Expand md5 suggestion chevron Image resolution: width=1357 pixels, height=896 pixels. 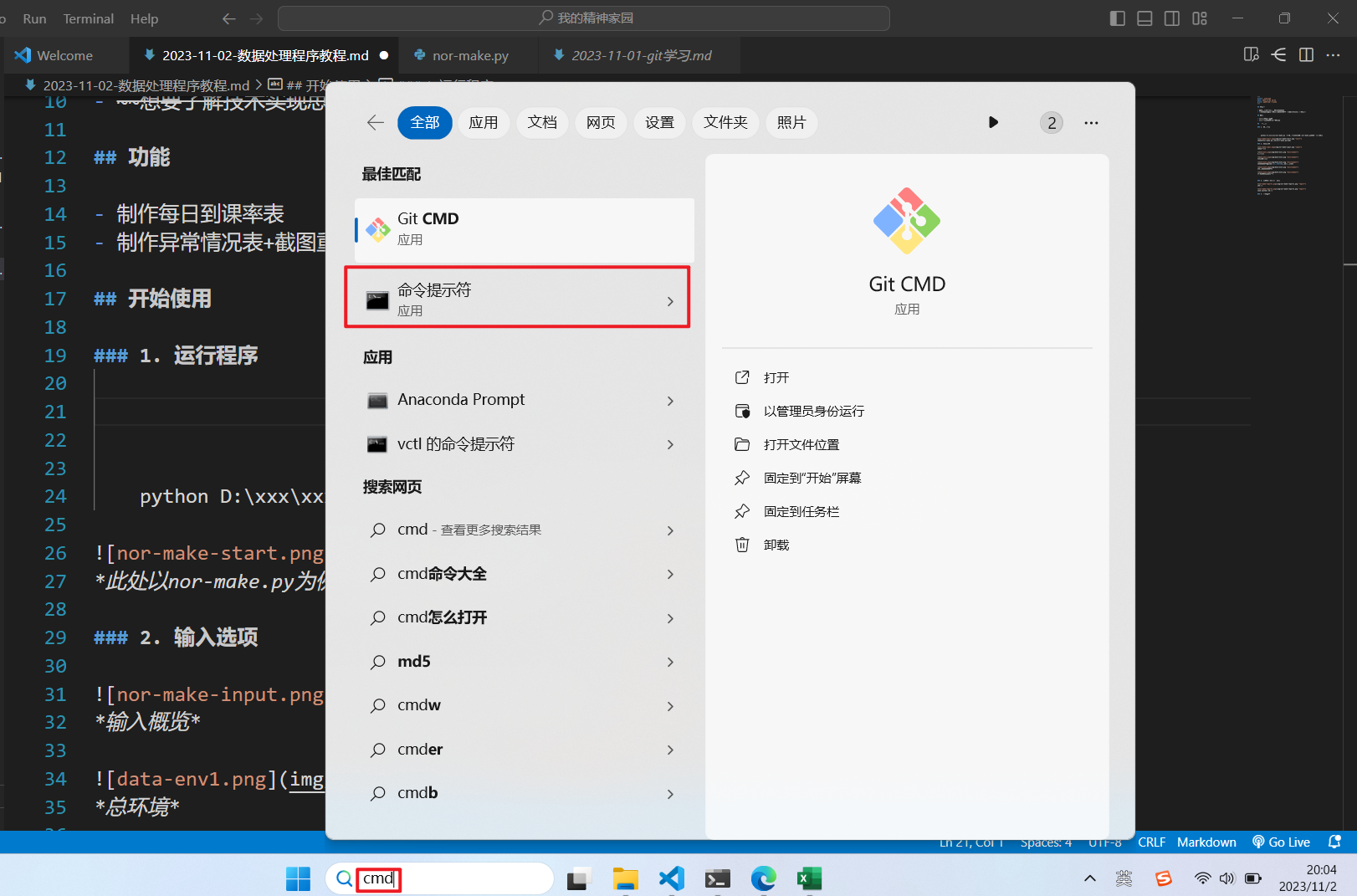click(x=670, y=662)
